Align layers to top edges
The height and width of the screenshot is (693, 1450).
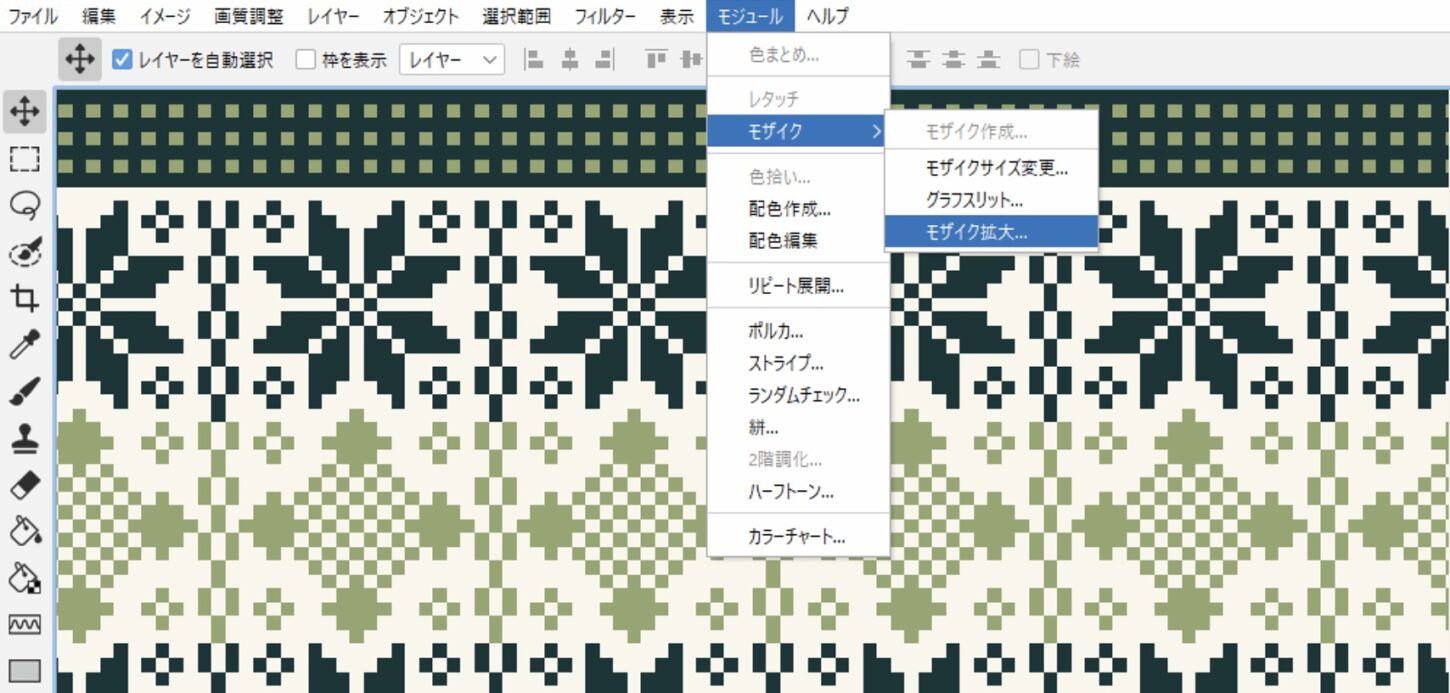tap(656, 60)
